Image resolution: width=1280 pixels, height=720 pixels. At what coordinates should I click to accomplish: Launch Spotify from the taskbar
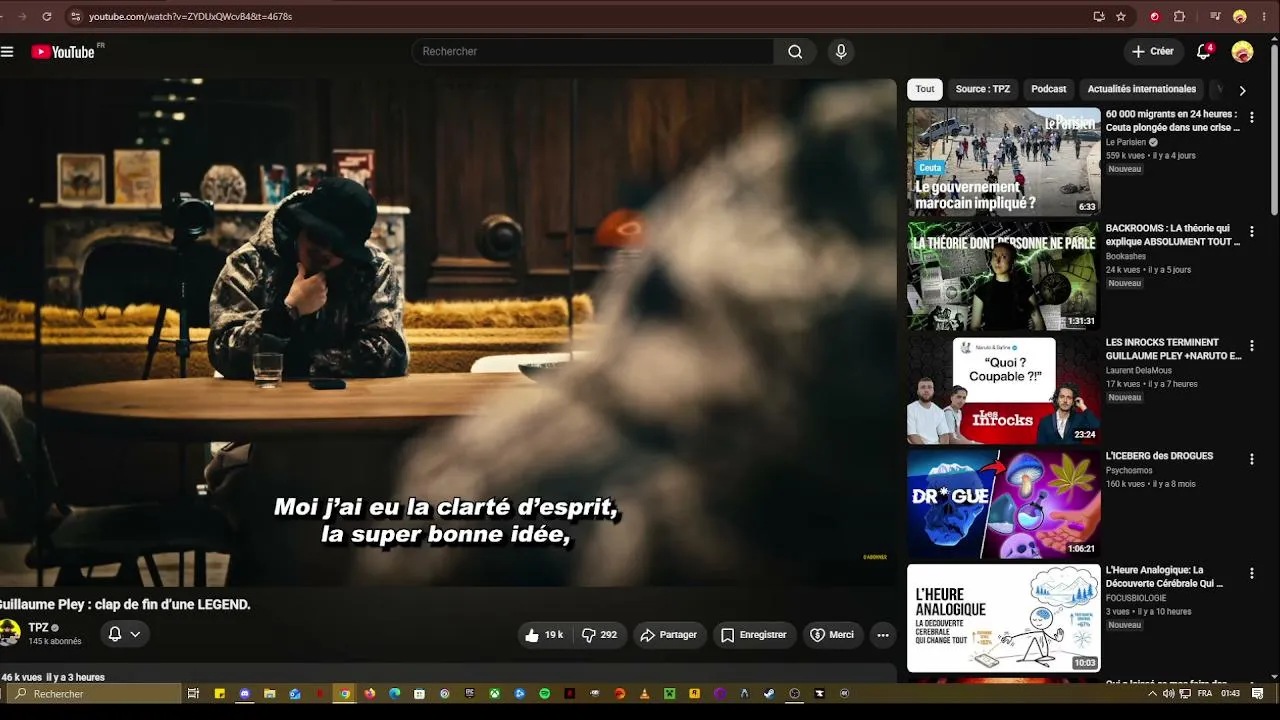pyautogui.click(x=545, y=693)
